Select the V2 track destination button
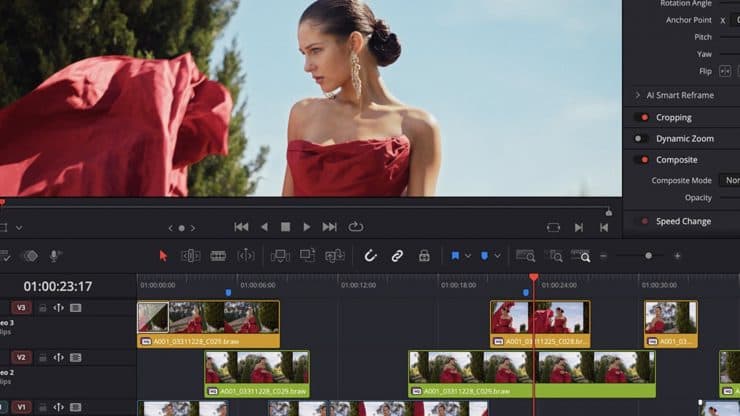This screenshot has height=416, width=740. pyautogui.click(x=21, y=357)
